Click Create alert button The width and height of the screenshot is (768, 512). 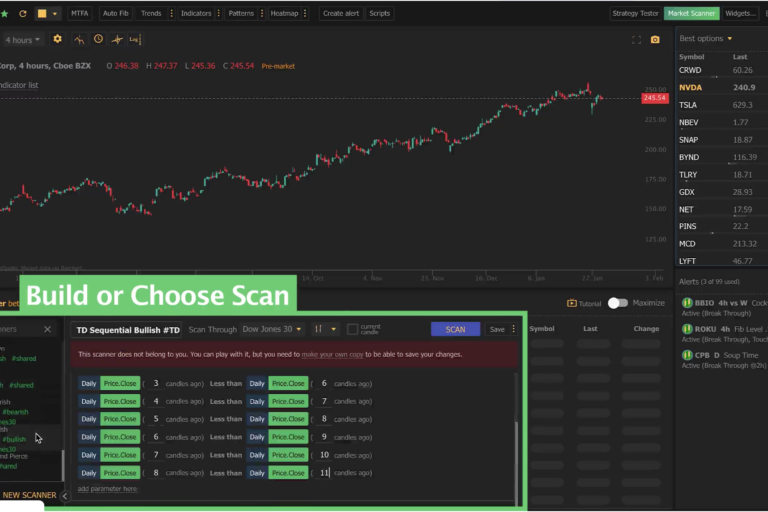[341, 14]
